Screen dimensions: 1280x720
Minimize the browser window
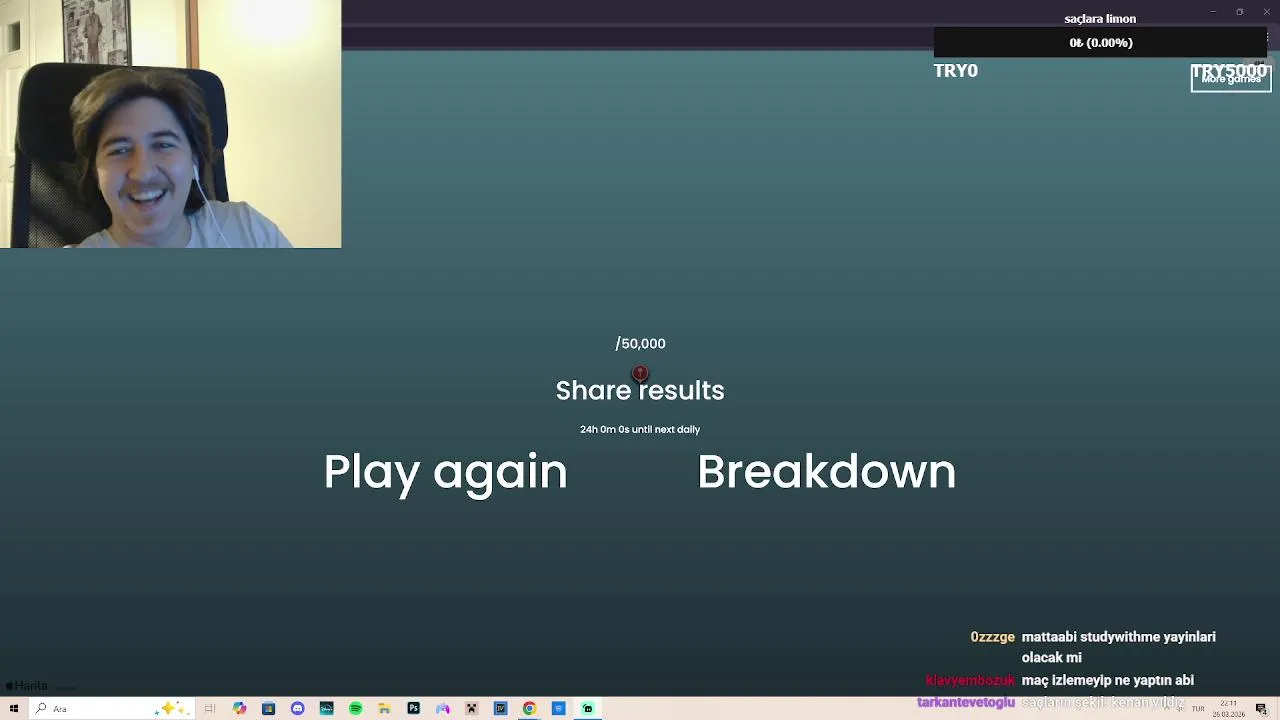(1213, 12)
